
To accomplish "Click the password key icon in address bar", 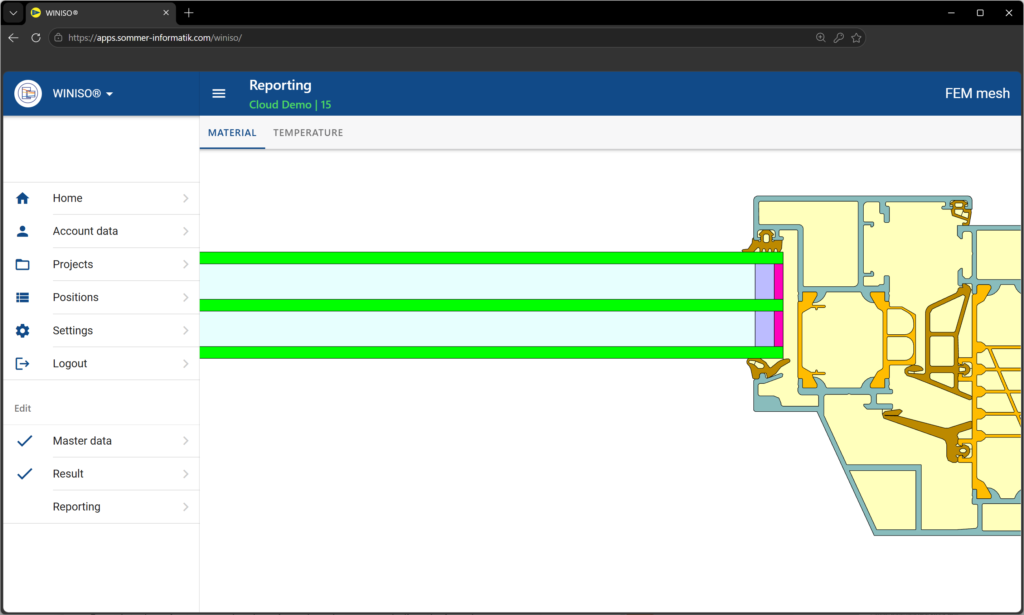I will click(x=839, y=38).
